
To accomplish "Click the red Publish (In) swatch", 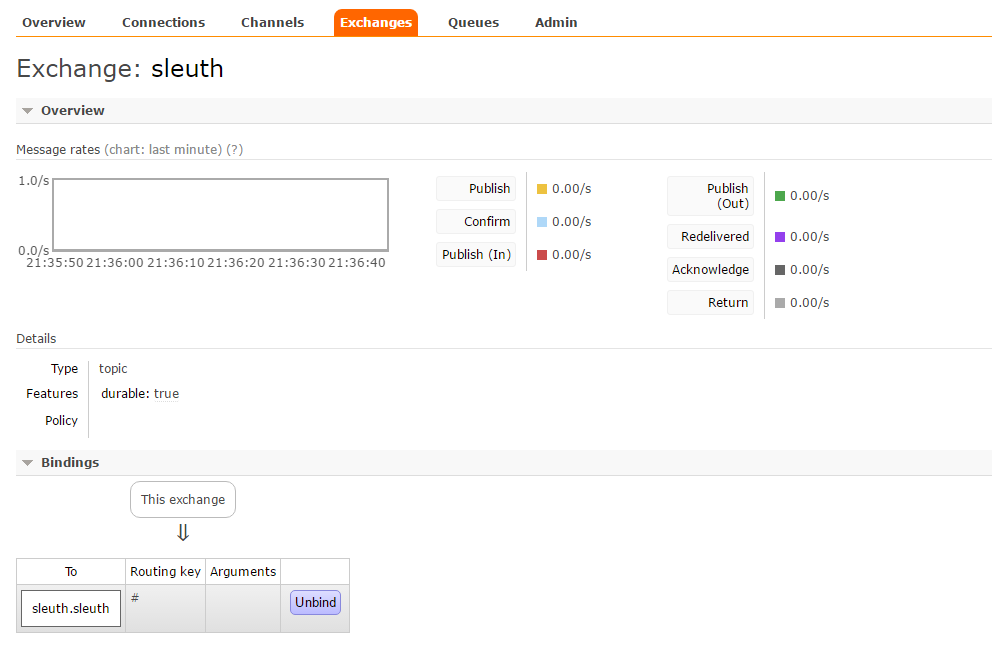I will (x=542, y=255).
